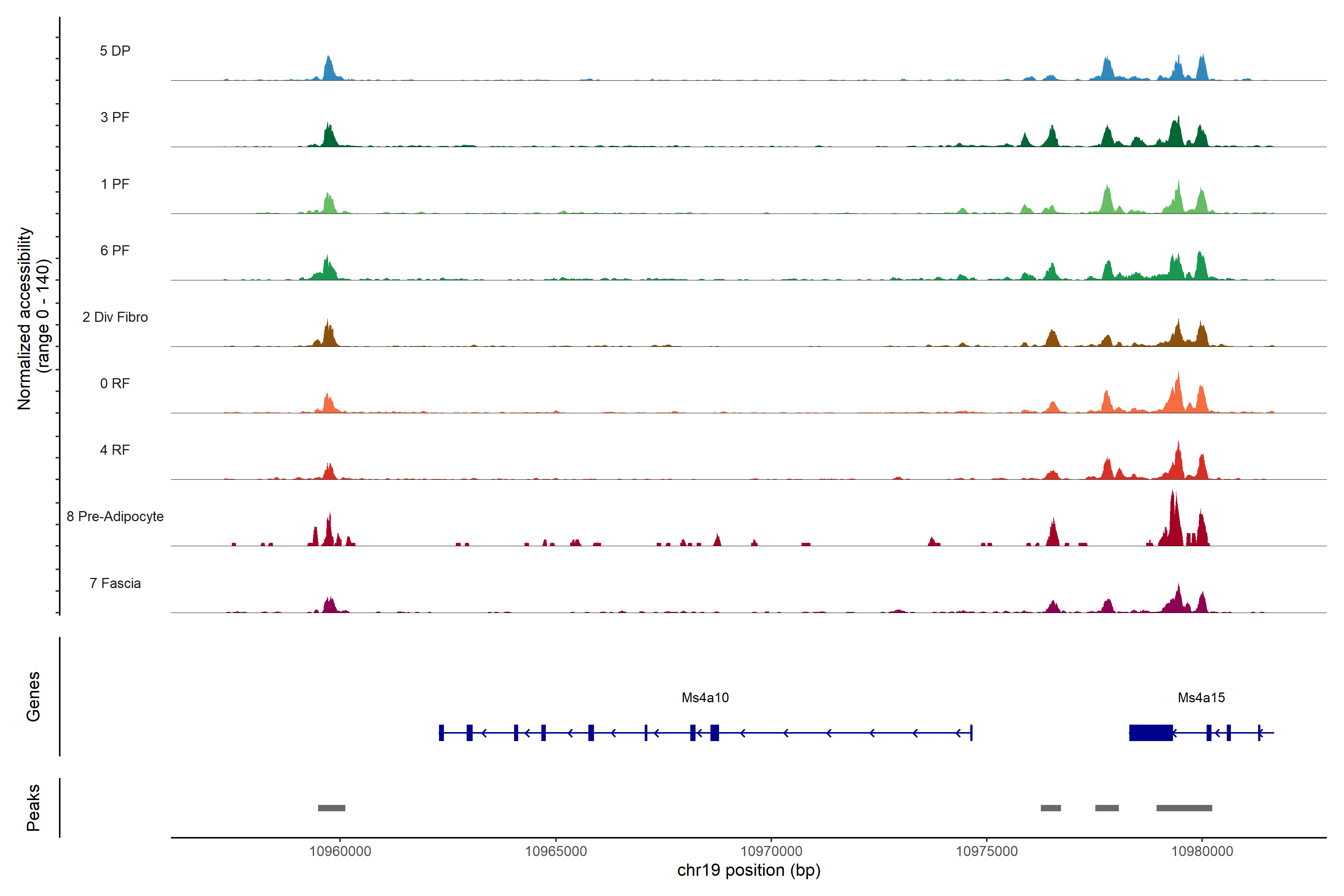Click the 10980000 axis tick label
This screenshot has width=1344, height=896.
pyautogui.click(x=1202, y=851)
